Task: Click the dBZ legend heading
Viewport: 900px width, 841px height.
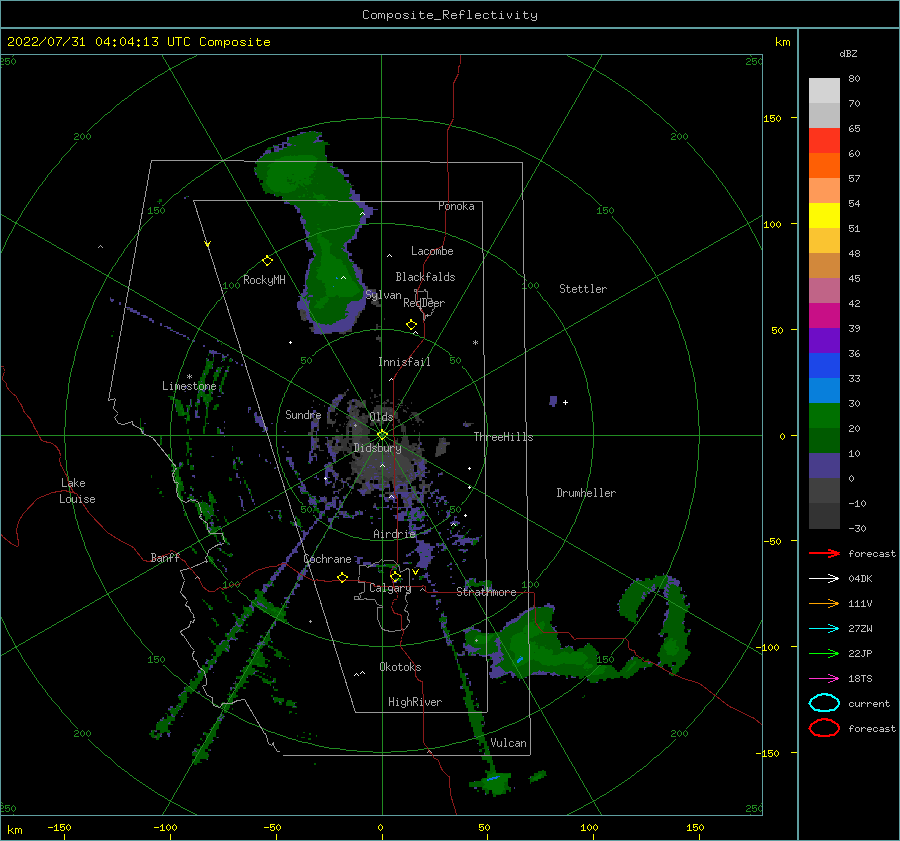Action: coord(848,53)
